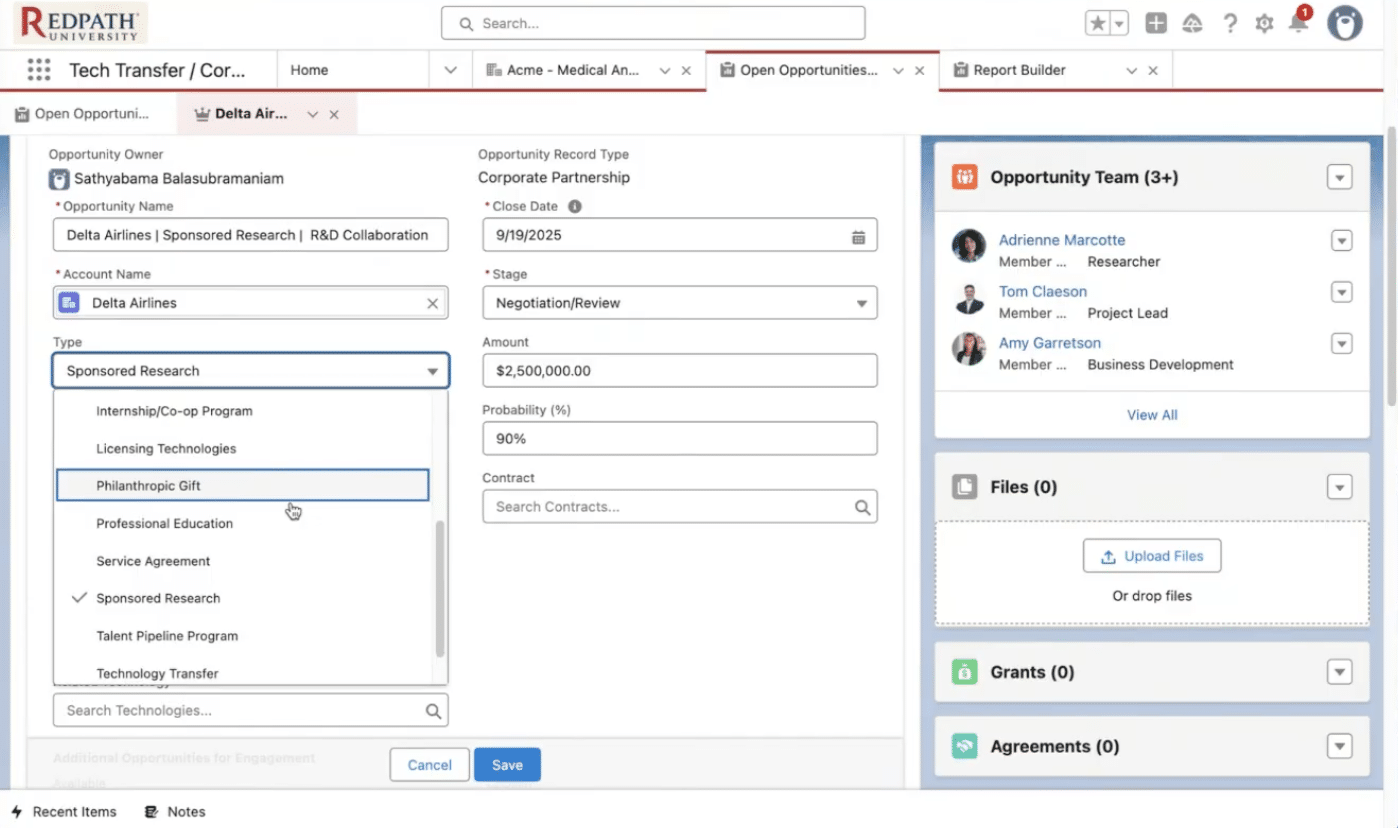
Task: Click the Favorites star icon
Action: 1098,24
